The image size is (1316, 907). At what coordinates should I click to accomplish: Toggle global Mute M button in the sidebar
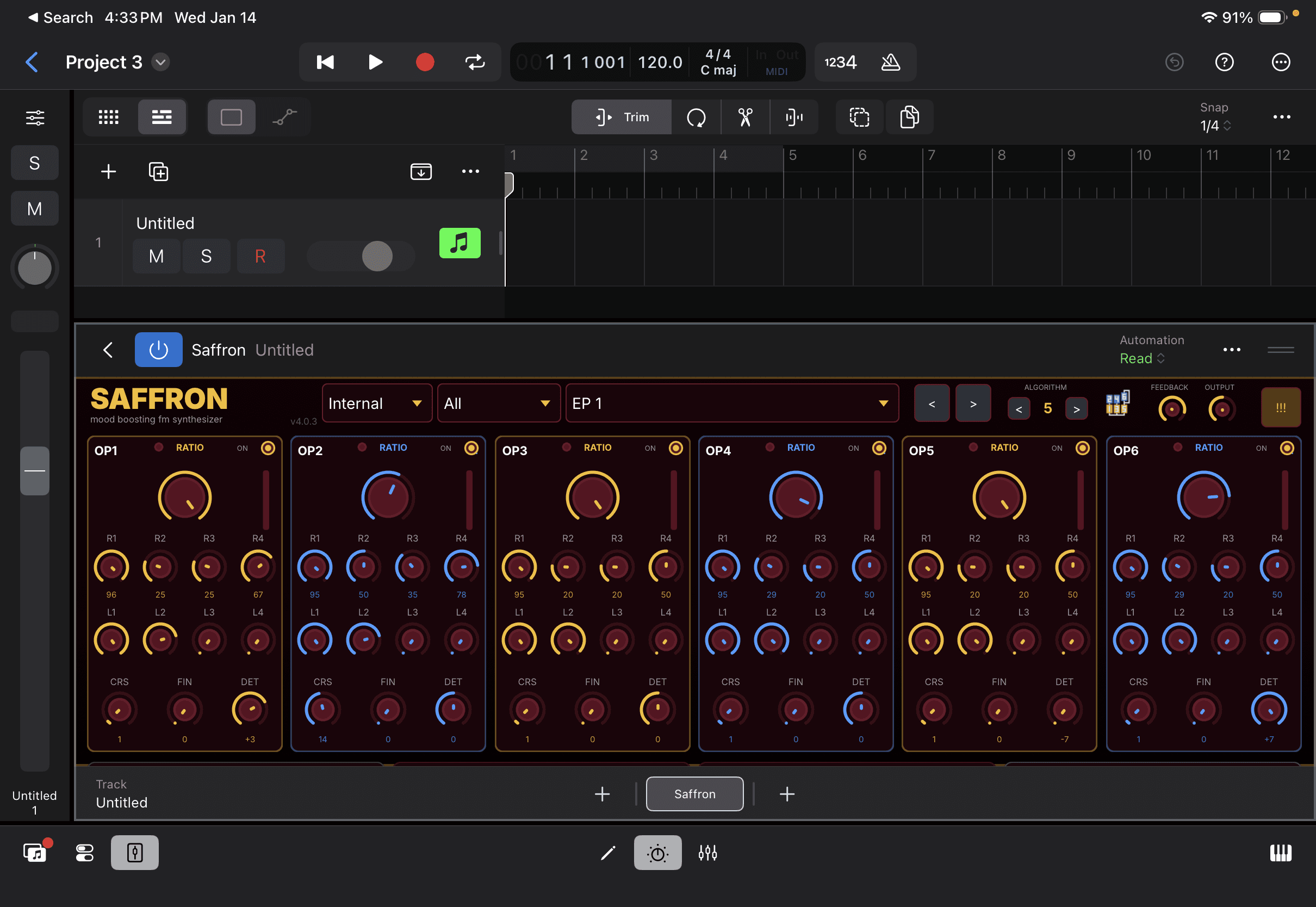(x=35, y=209)
